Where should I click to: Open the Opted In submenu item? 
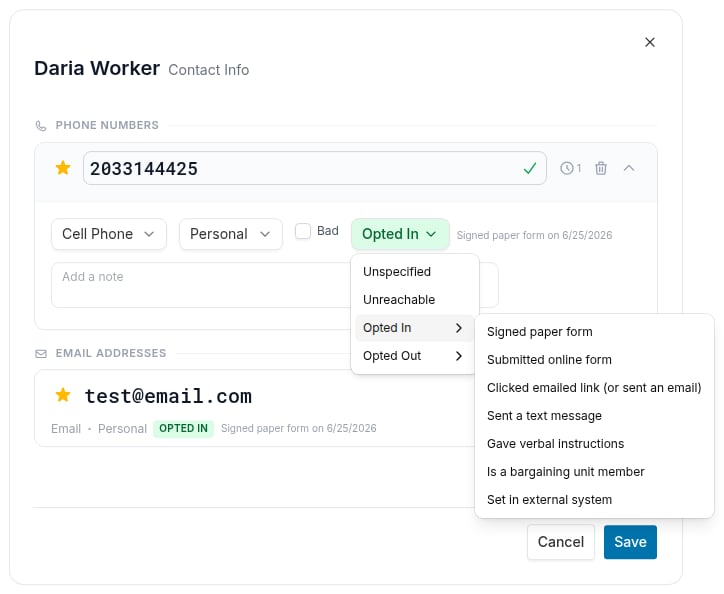[x=415, y=328]
